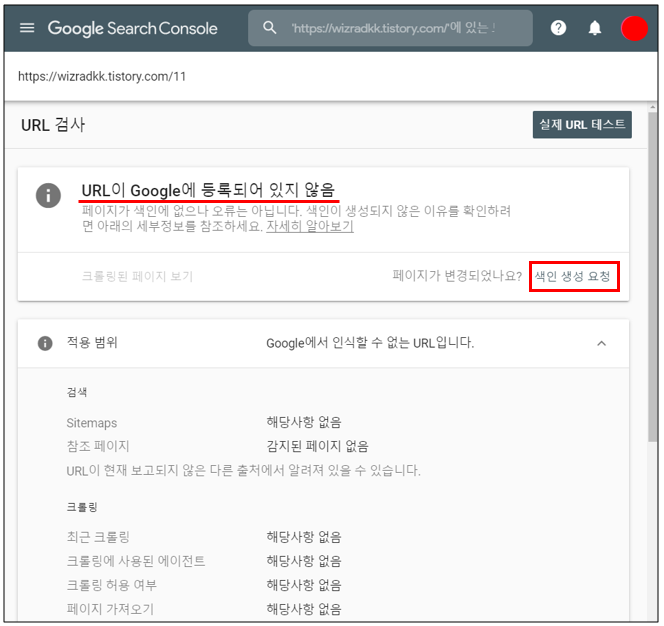Click the 적용 범위 label

(92, 342)
